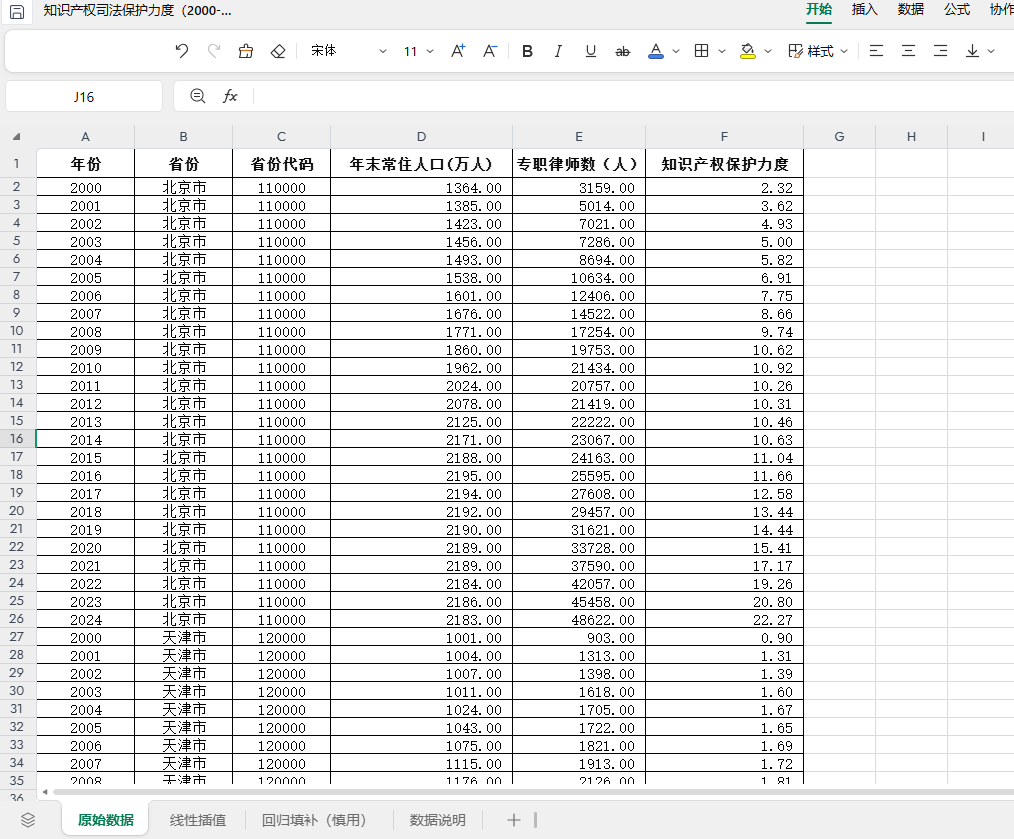This screenshot has height=839, width=1014.
Task: Open the sheet list layers icon
Action: coord(28,820)
